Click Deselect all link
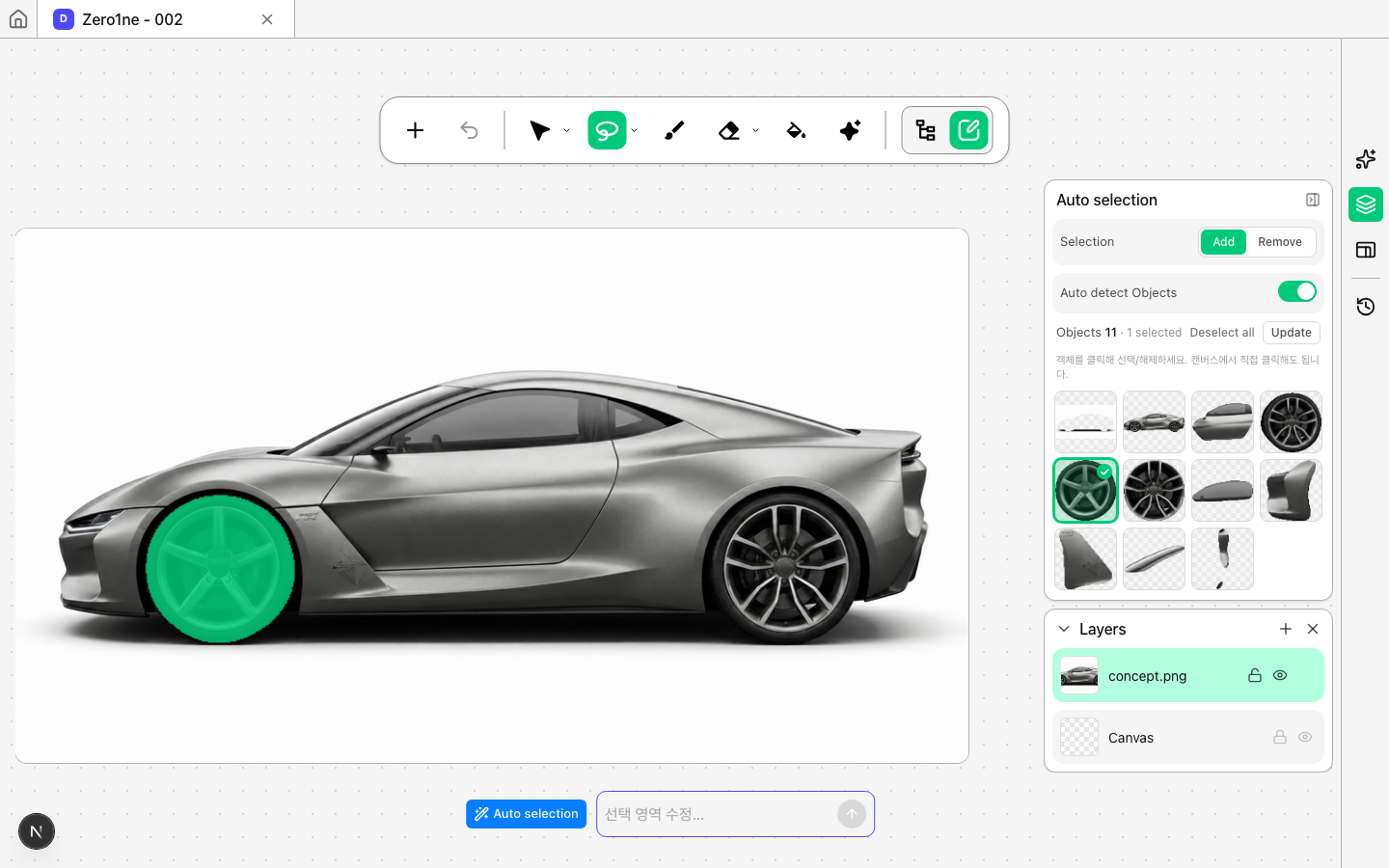Image resolution: width=1389 pixels, height=868 pixels. [x=1222, y=333]
